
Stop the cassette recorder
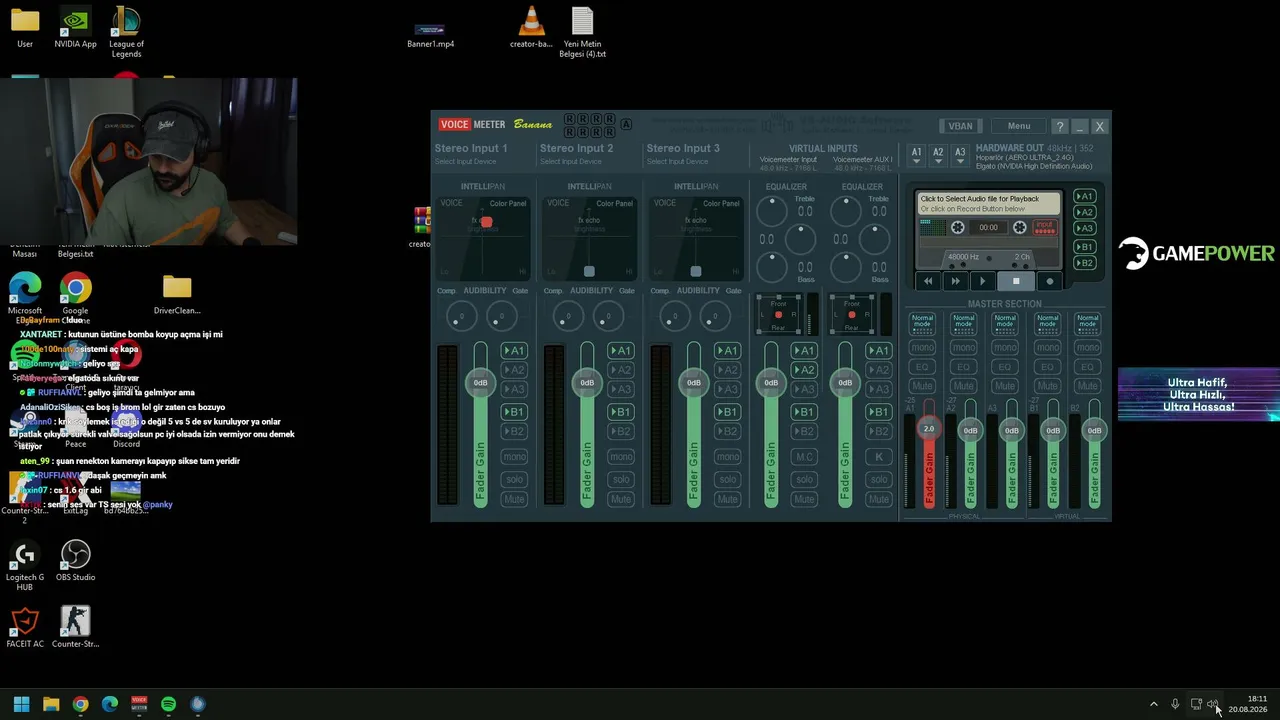1016,281
